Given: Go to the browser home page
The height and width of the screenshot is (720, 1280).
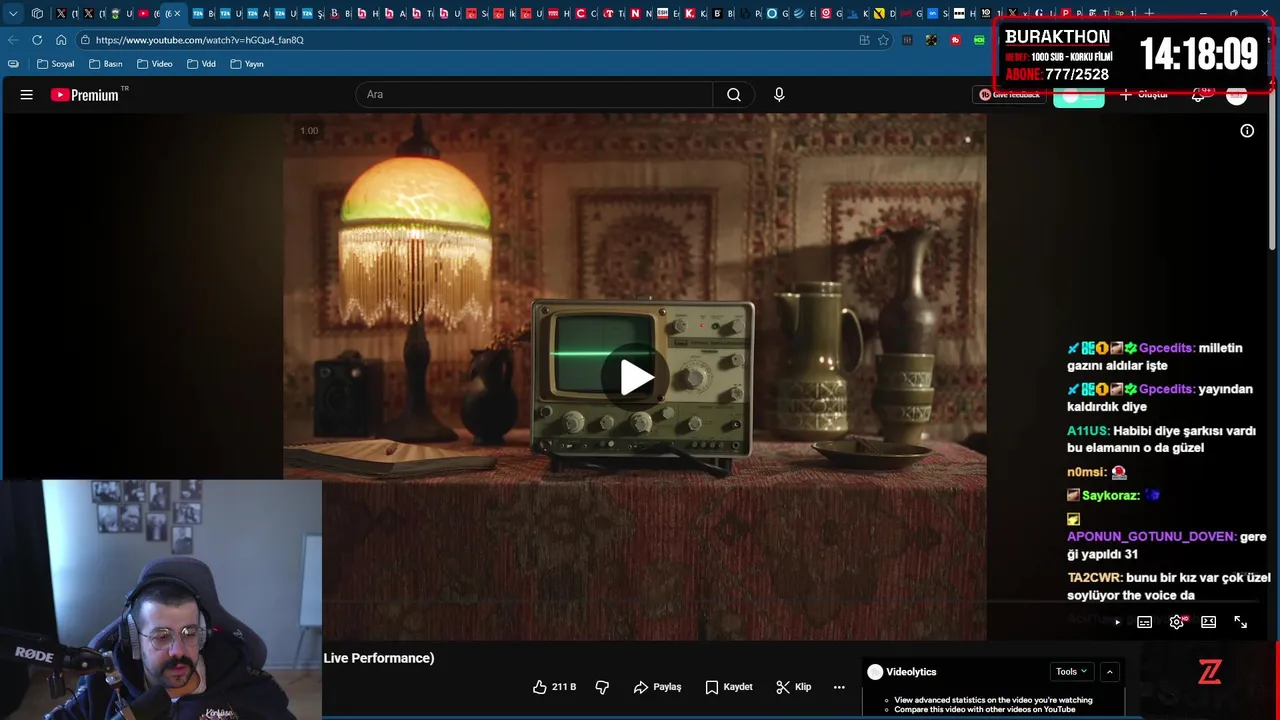Looking at the screenshot, I should click(x=61, y=40).
